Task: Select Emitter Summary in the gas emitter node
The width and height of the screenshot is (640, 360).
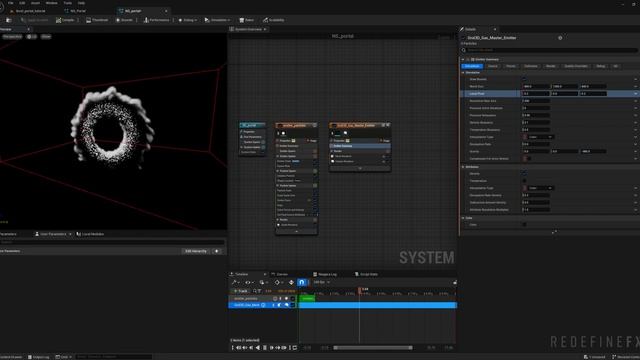Action: [360, 146]
